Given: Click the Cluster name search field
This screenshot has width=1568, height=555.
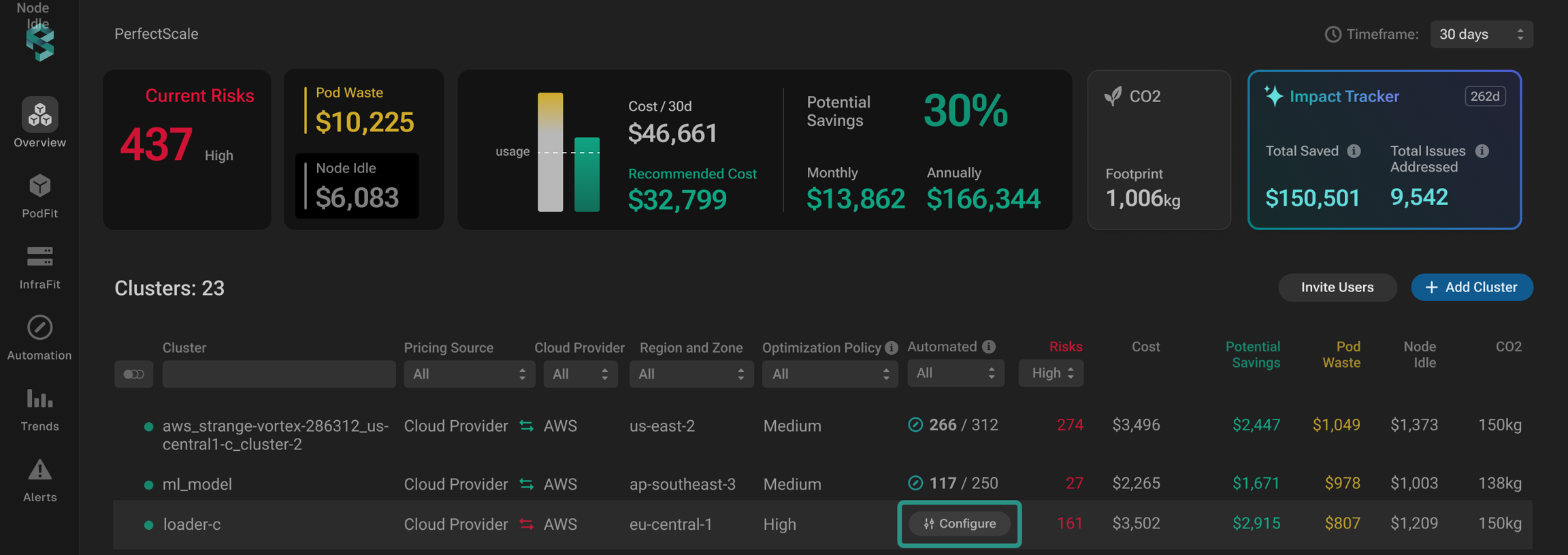Looking at the screenshot, I should [x=279, y=374].
